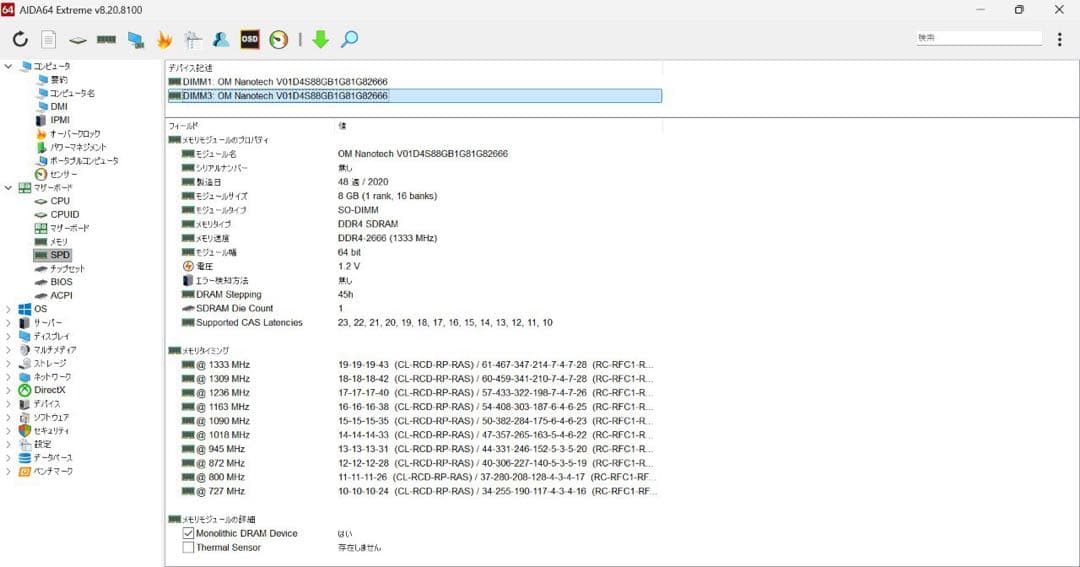This screenshot has height=567, width=1080.
Task: Click the green download arrow icon
Action: 320,40
